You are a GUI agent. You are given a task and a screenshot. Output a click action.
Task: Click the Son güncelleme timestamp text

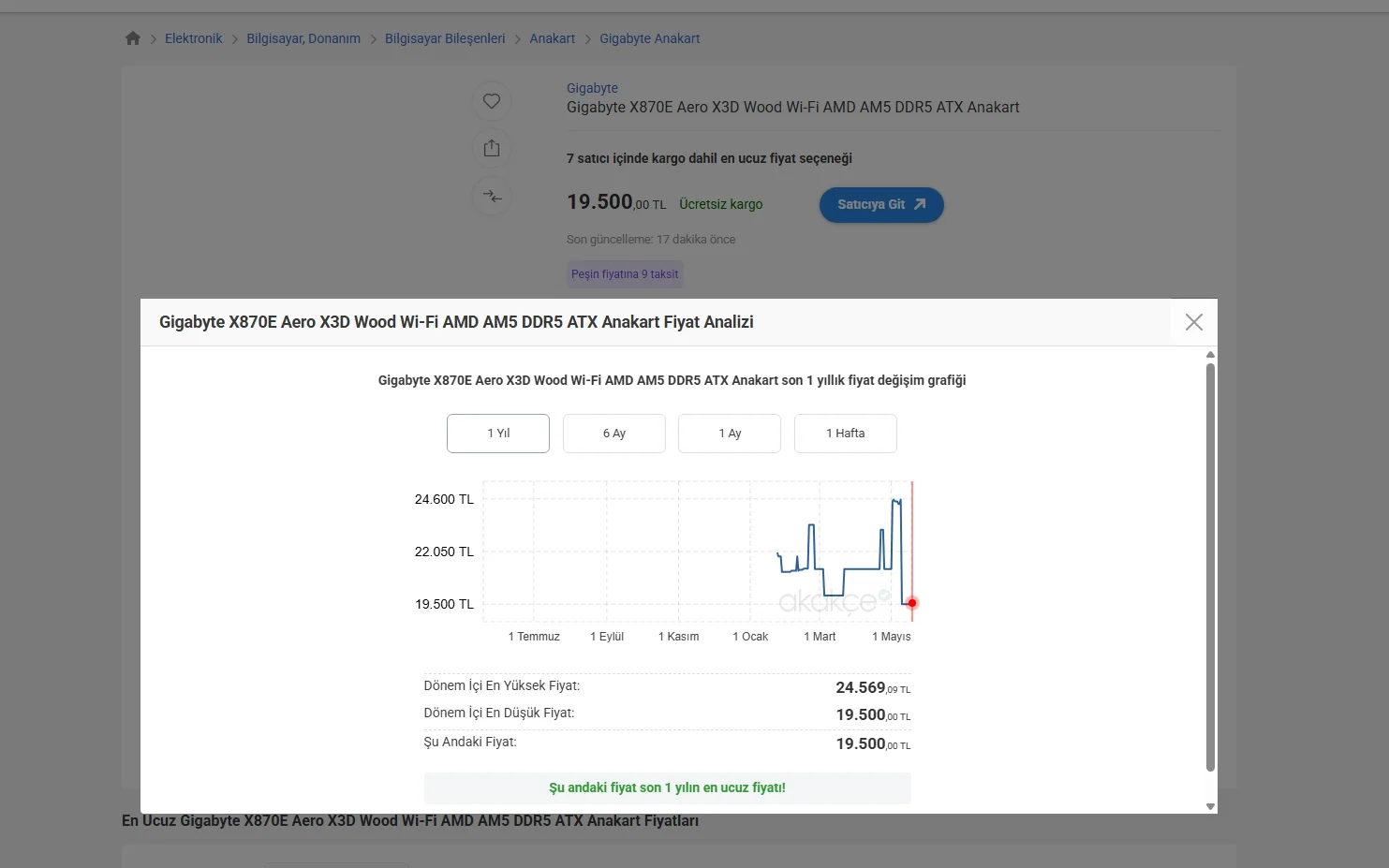(651, 240)
